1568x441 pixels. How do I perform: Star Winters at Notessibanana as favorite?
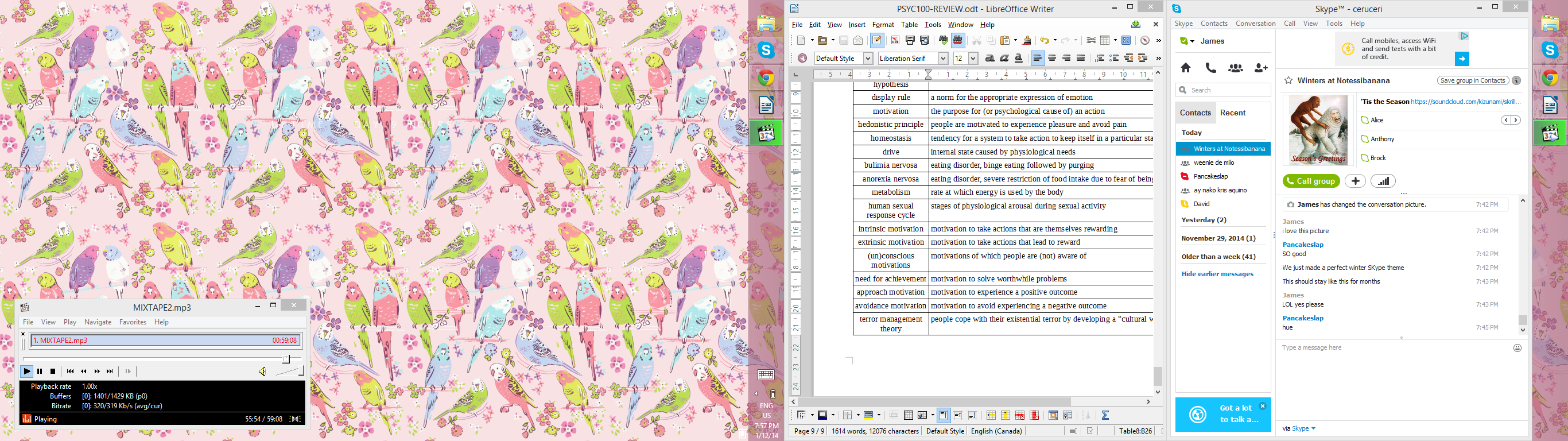[1288, 80]
